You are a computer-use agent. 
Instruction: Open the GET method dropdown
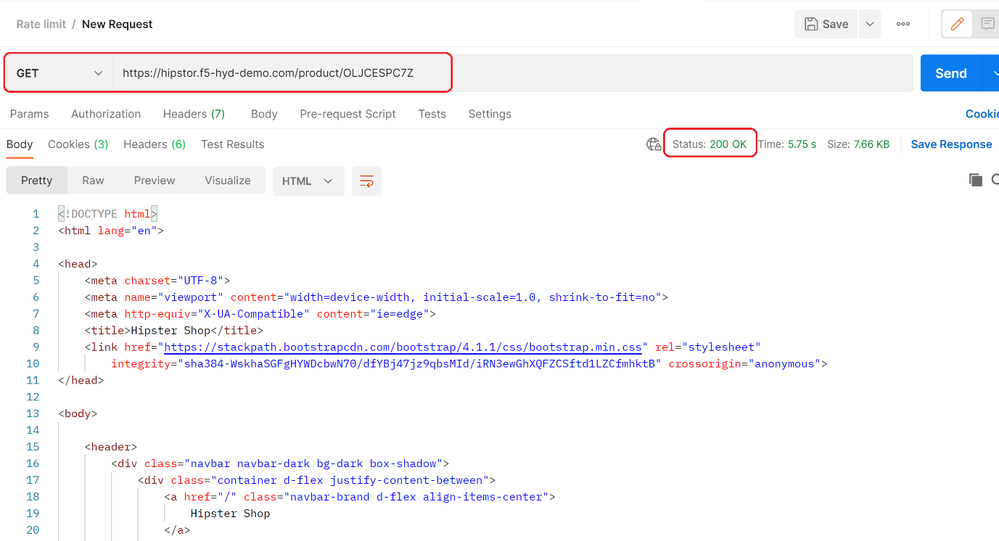pyautogui.click(x=59, y=73)
